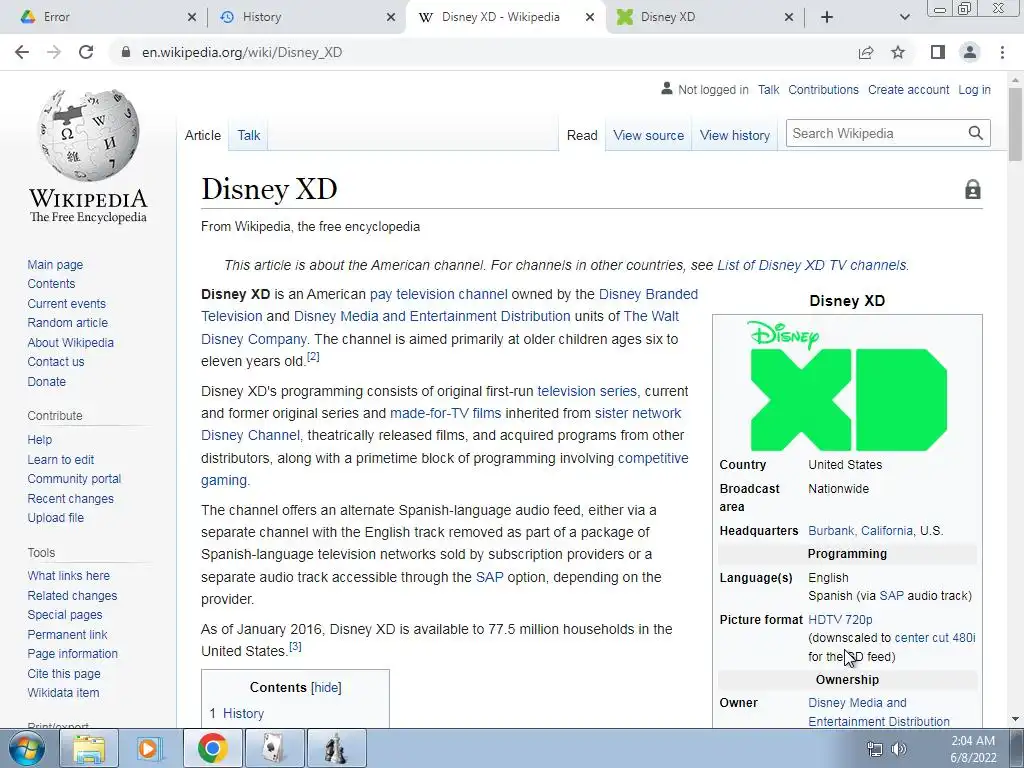1024x768 pixels.
Task: Open Cite this page link
Action: click(64, 673)
